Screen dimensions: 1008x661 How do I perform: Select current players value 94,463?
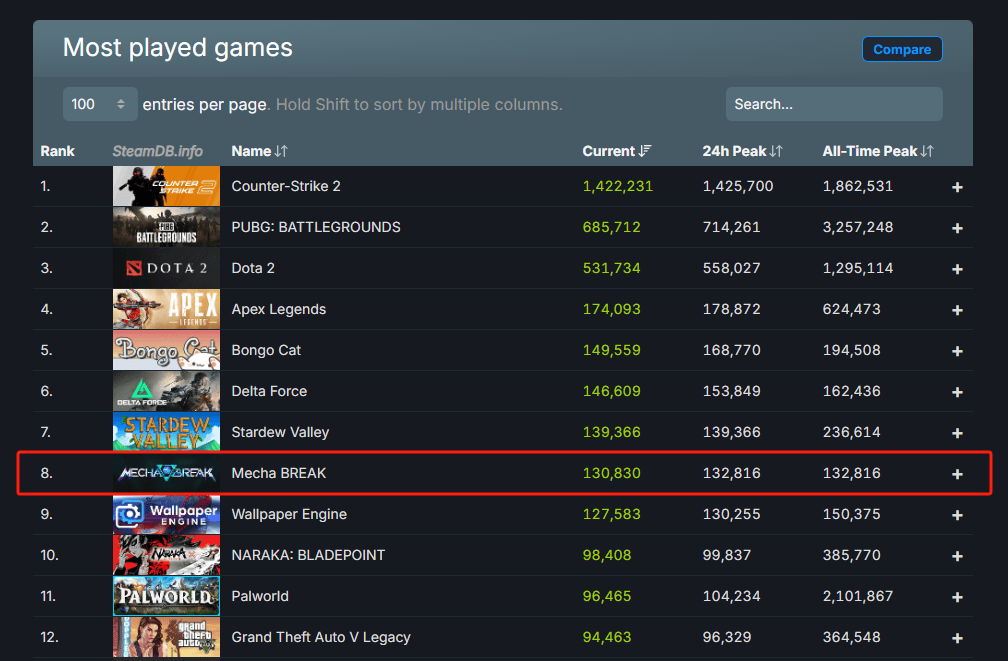click(607, 637)
